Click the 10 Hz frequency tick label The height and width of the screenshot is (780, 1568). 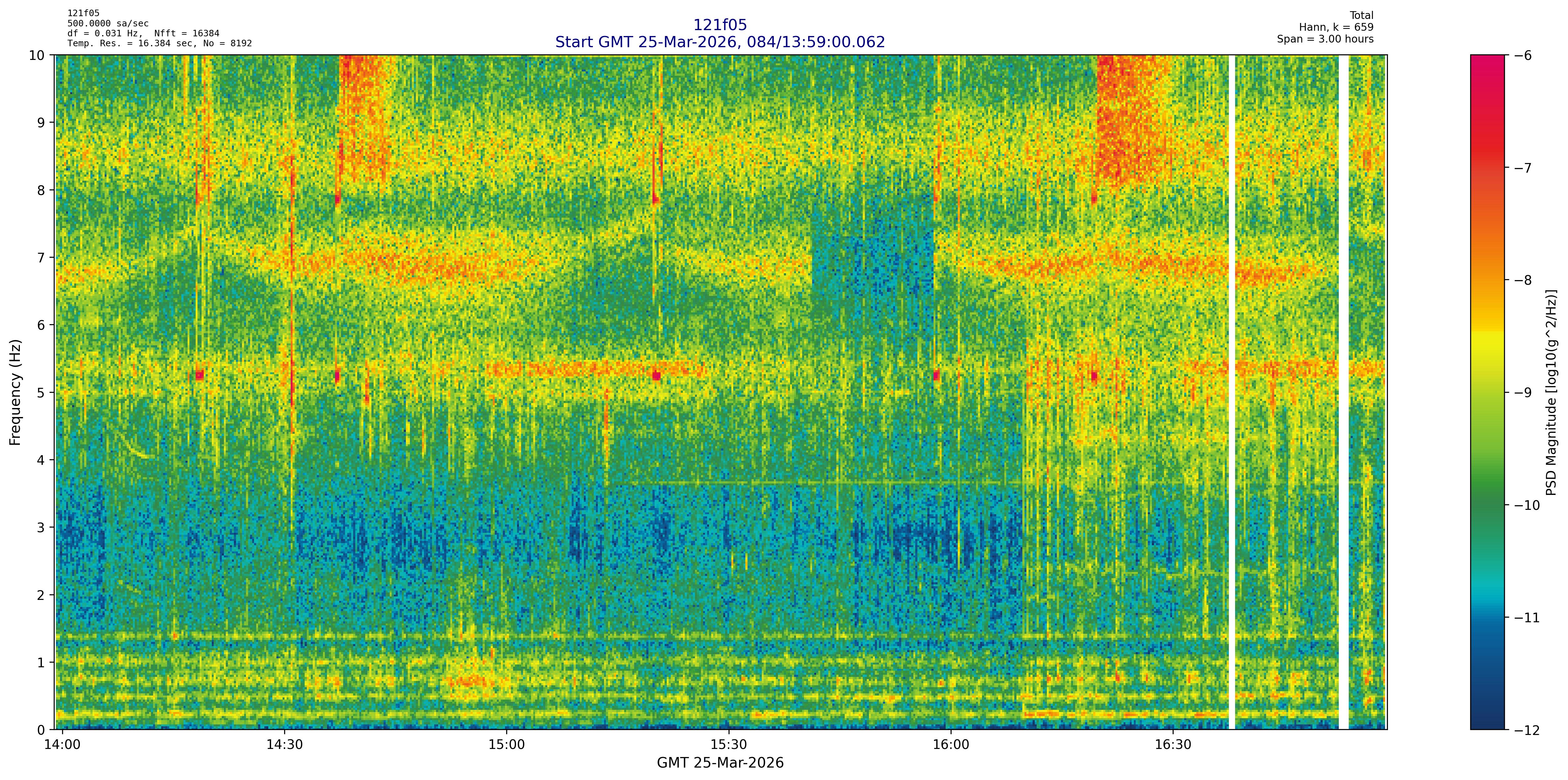pos(37,55)
